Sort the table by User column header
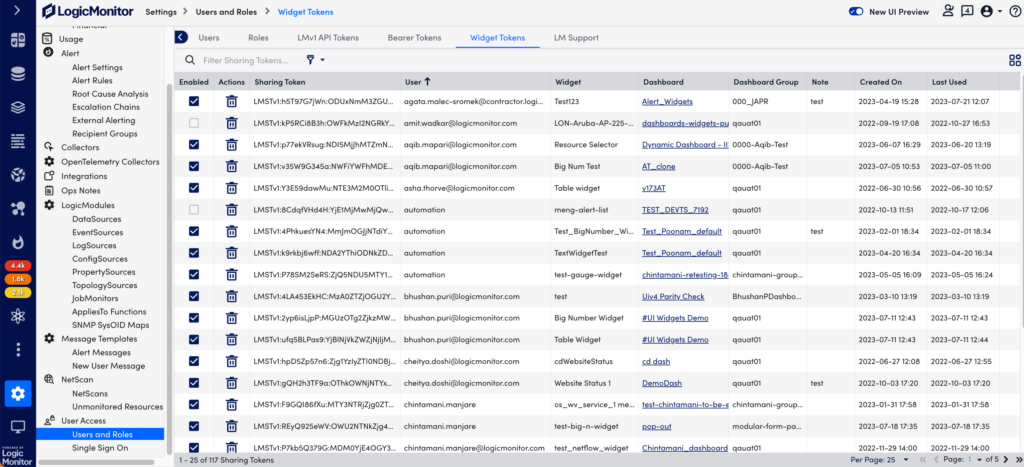 coord(417,82)
